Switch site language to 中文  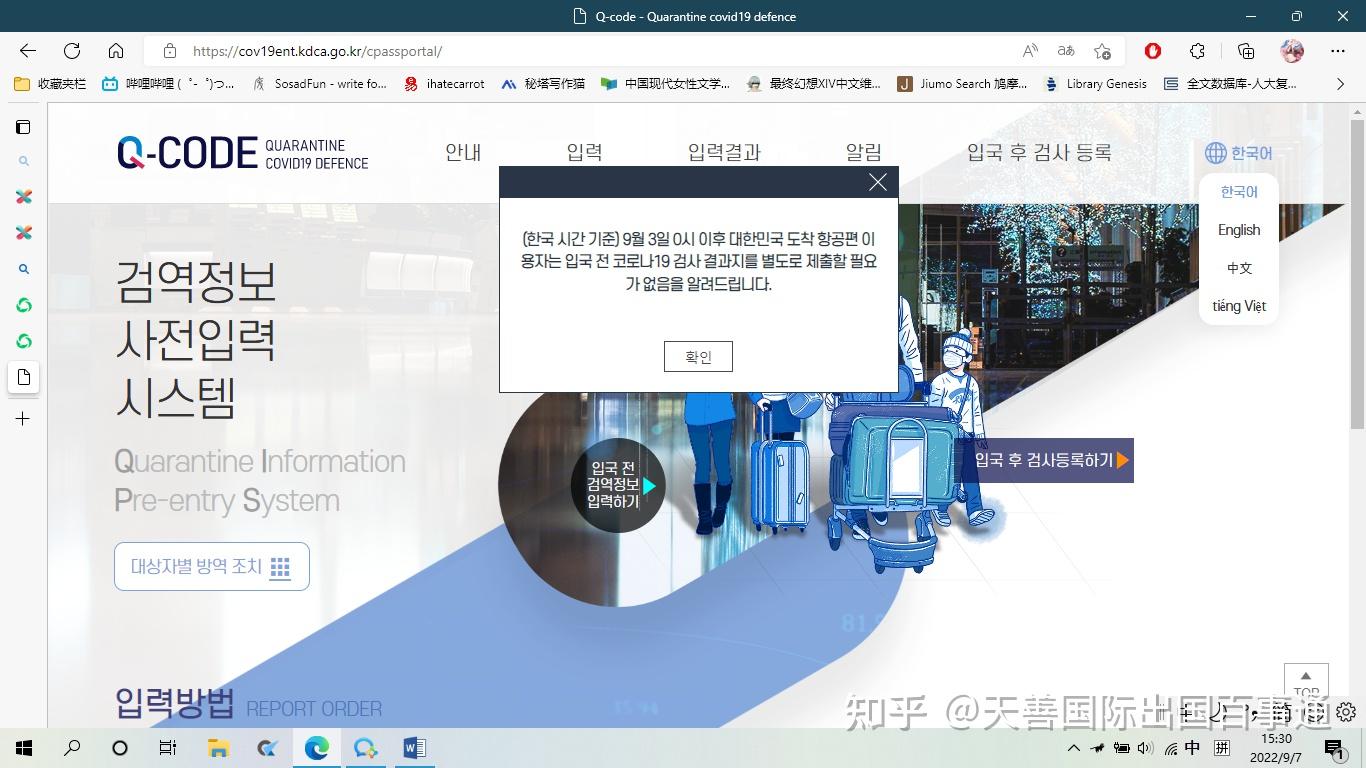[x=1239, y=268]
